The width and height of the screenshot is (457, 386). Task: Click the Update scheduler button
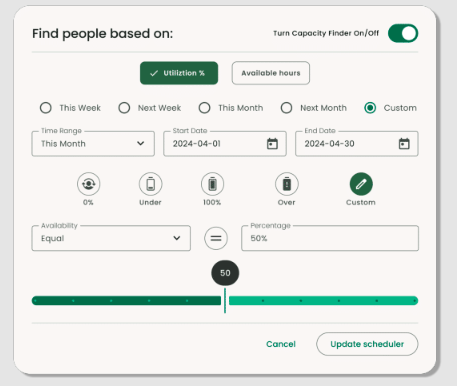[367, 344]
